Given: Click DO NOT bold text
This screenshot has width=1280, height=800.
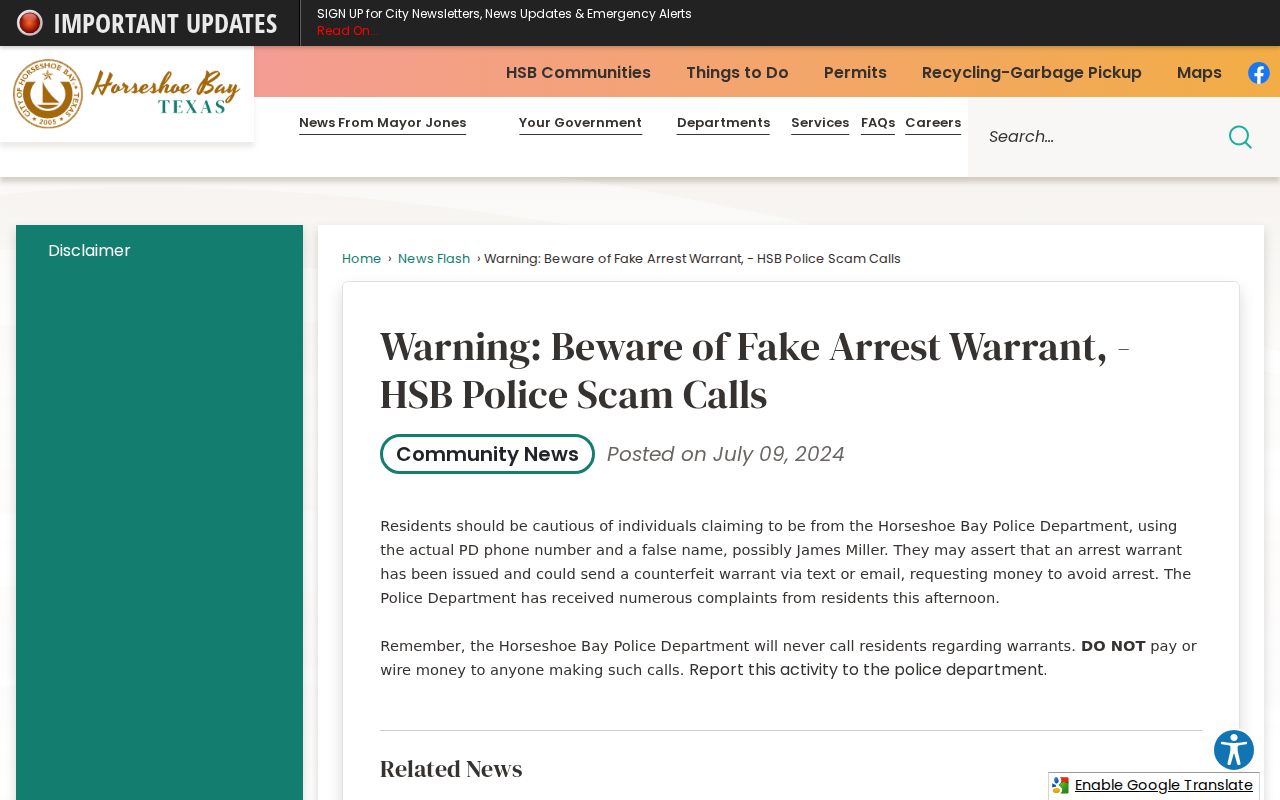Looking at the screenshot, I should [1113, 646].
